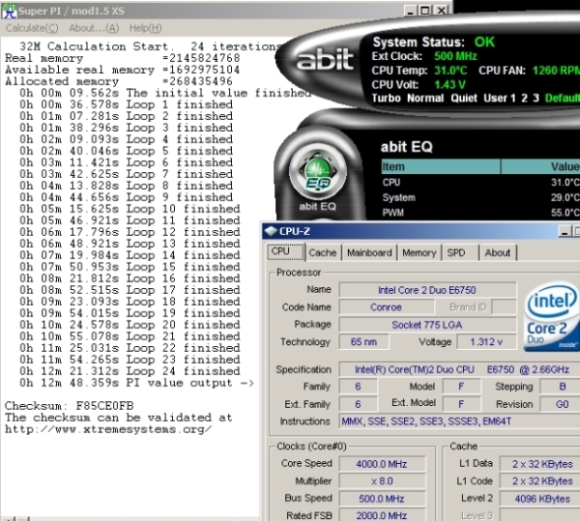This screenshot has width=580, height=521.
Task: Click the Specification field in CPU-Z
Action: pyautogui.click(x=459, y=370)
